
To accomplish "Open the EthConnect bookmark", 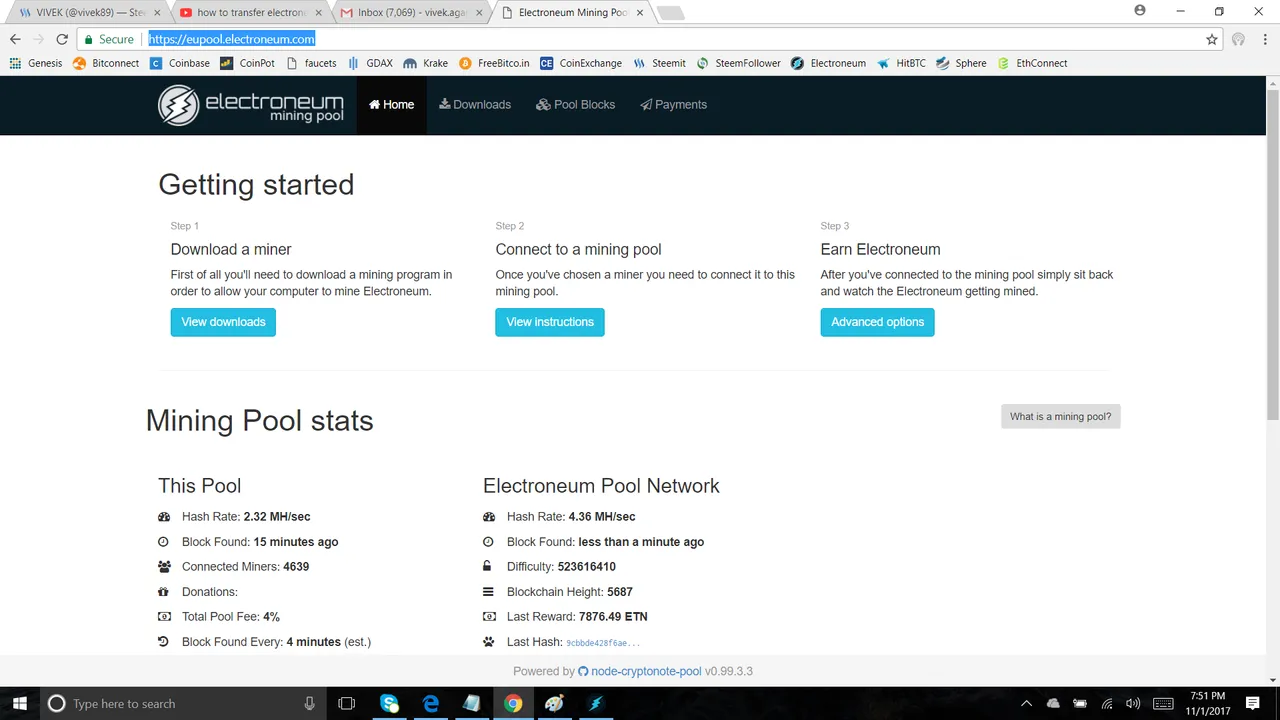I will coord(1032,63).
